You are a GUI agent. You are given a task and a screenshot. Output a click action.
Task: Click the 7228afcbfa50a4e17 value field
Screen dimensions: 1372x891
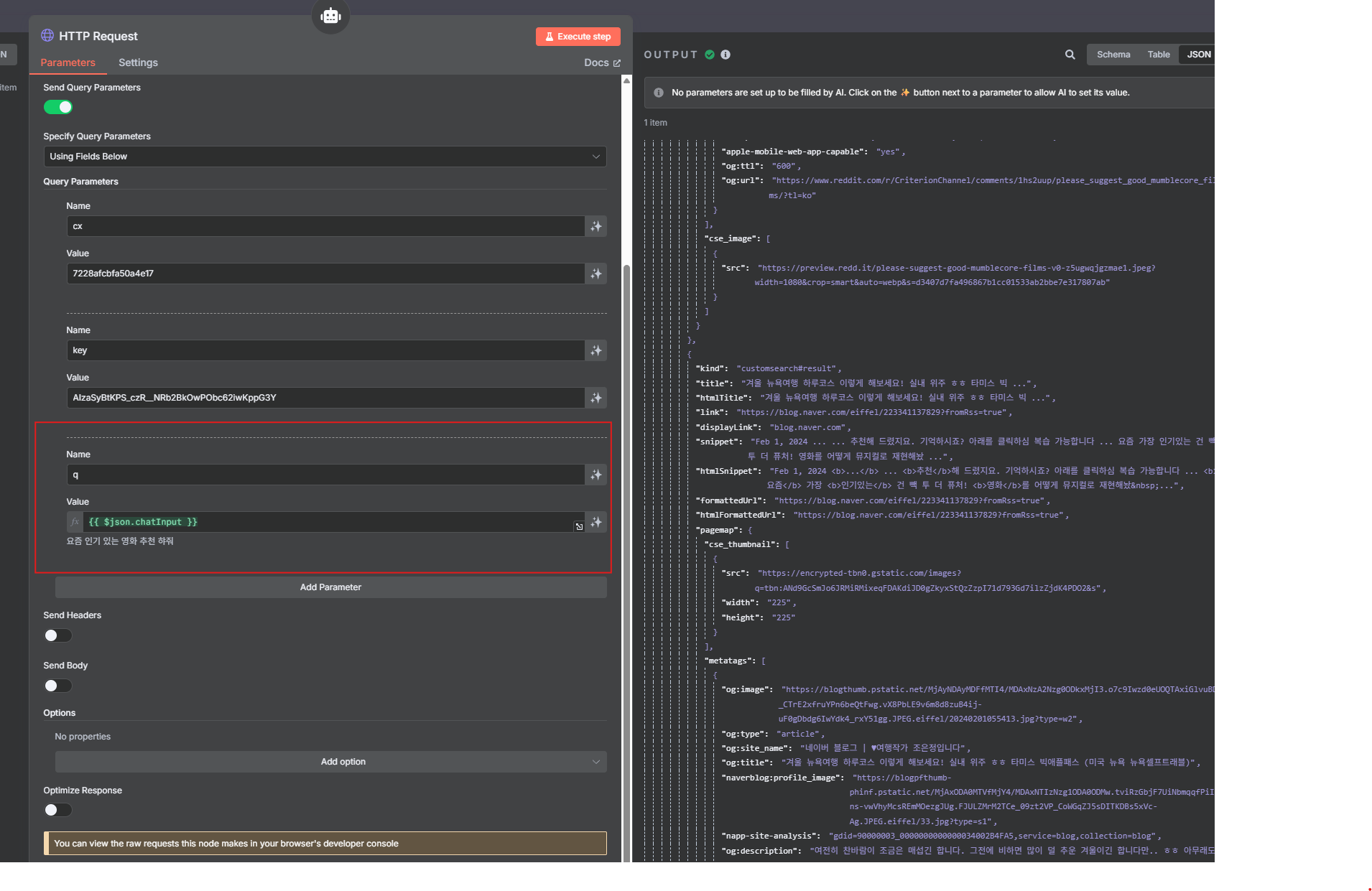pyautogui.click(x=325, y=274)
